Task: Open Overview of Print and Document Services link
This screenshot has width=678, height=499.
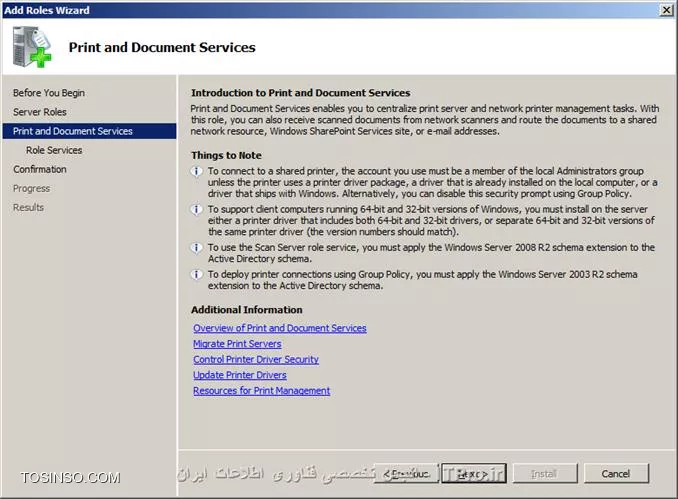Action: click(x=280, y=328)
